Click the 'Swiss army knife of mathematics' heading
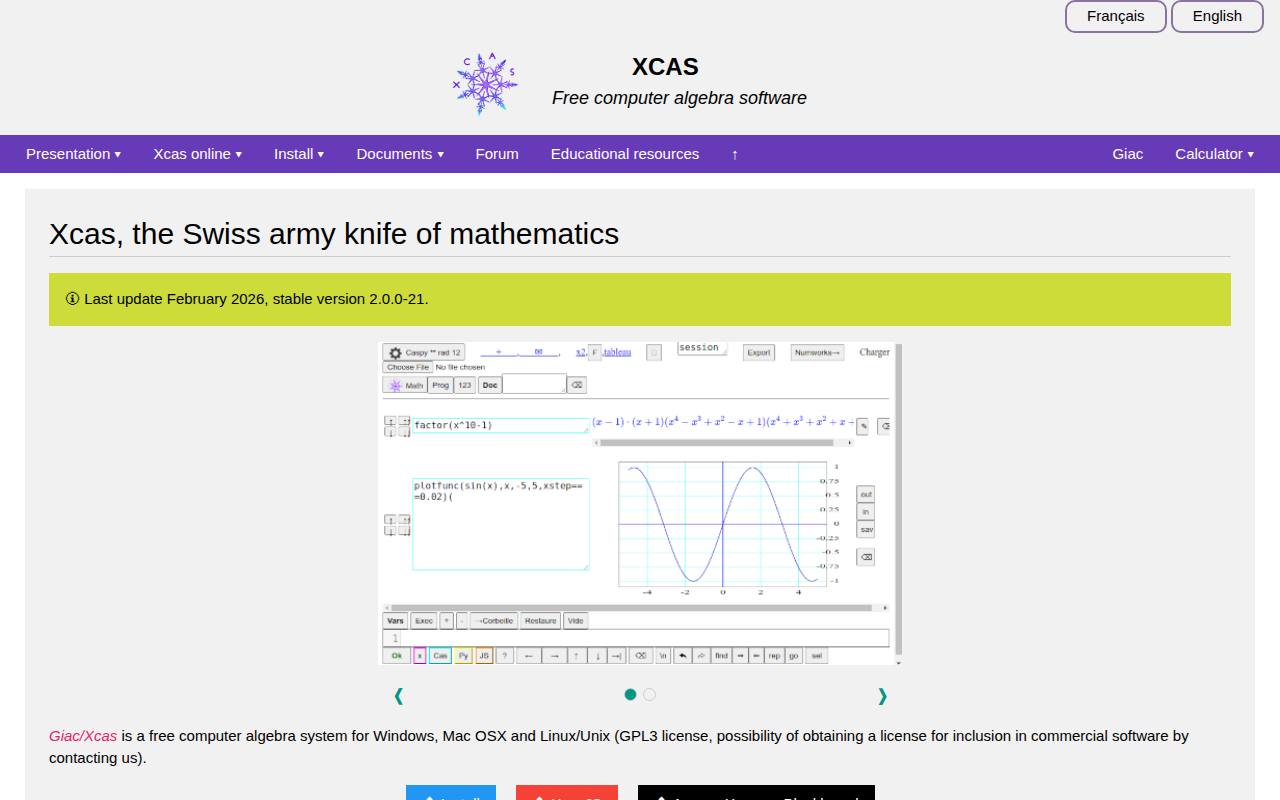Screen dimensions: 1280x800 click(334, 233)
